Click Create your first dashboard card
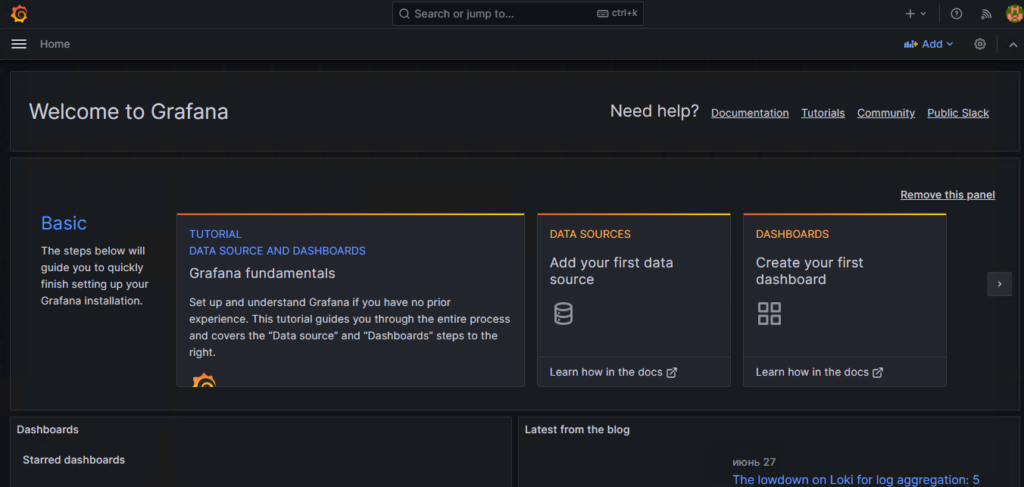1024x487 pixels. pyautogui.click(x=844, y=300)
